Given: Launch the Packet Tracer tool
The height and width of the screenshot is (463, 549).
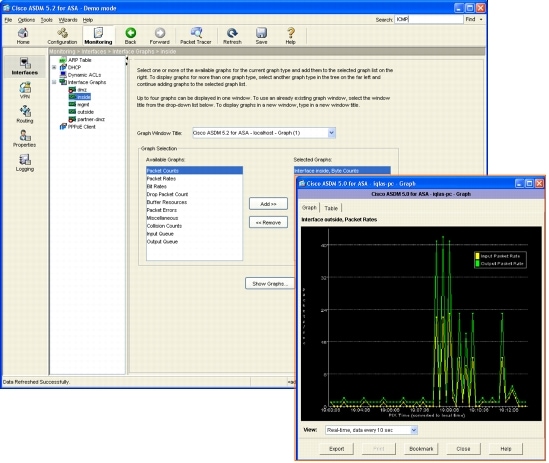Looking at the screenshot, I should tap(196, 36).
